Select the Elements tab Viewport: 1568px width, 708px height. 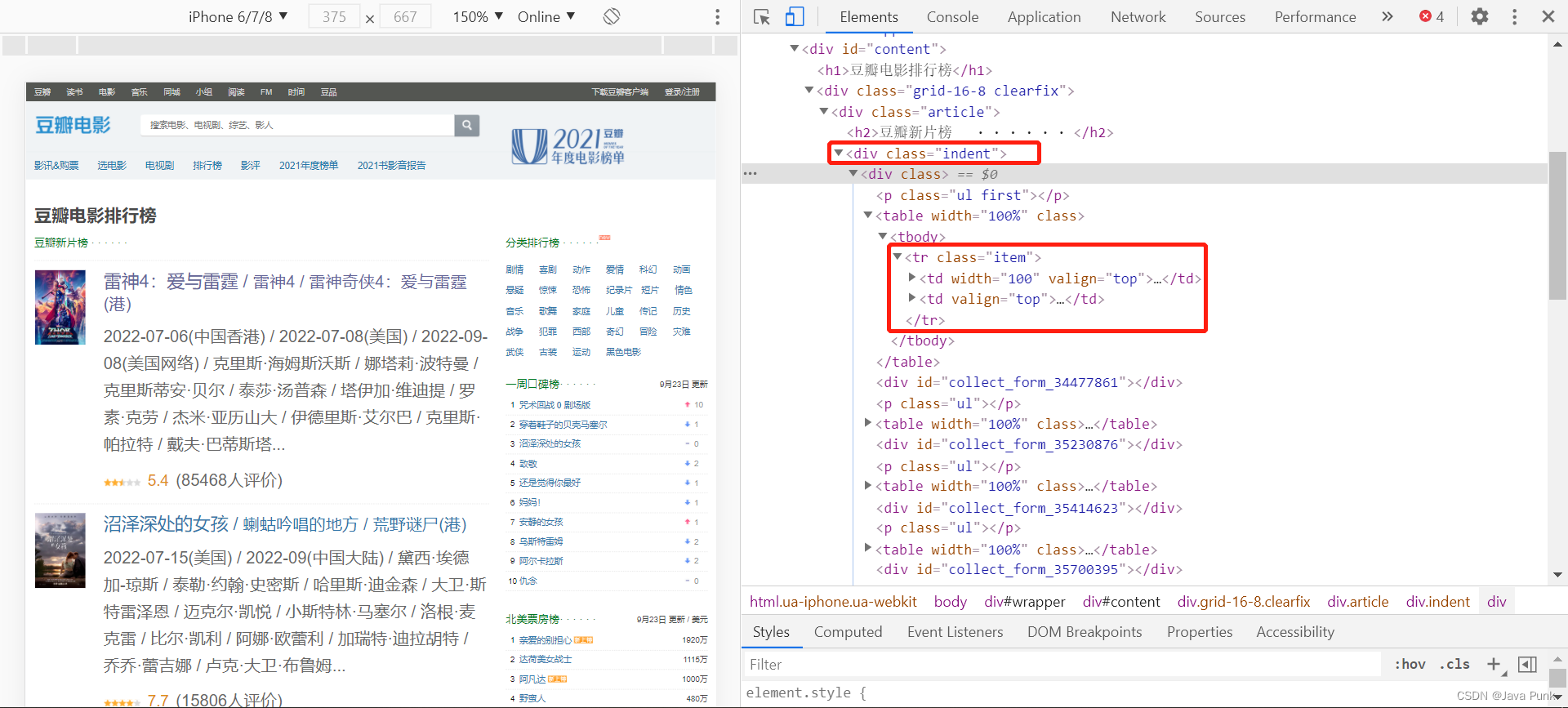point(868,16)
